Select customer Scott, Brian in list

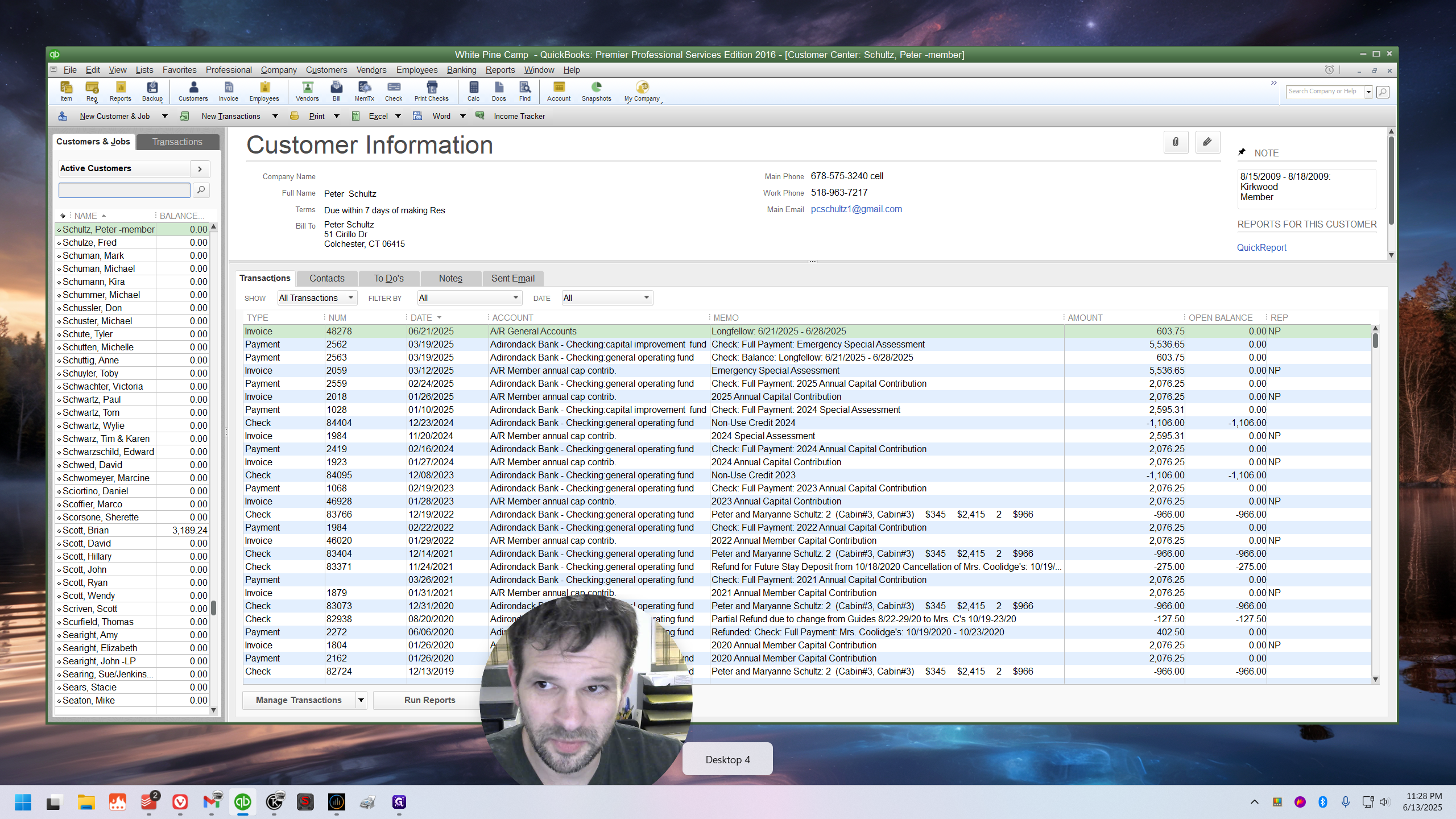click(133, 530)
